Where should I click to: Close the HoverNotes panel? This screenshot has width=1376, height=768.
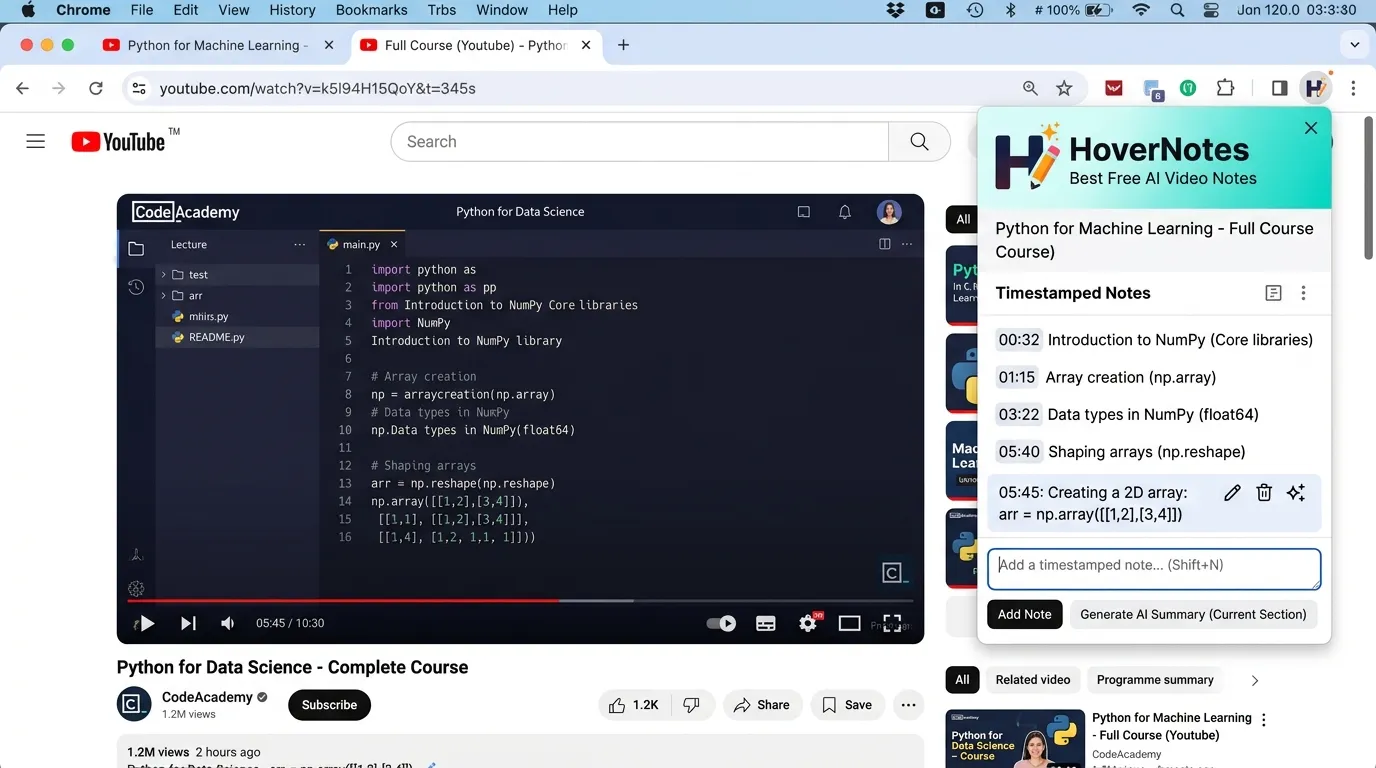coord(1311,128)
